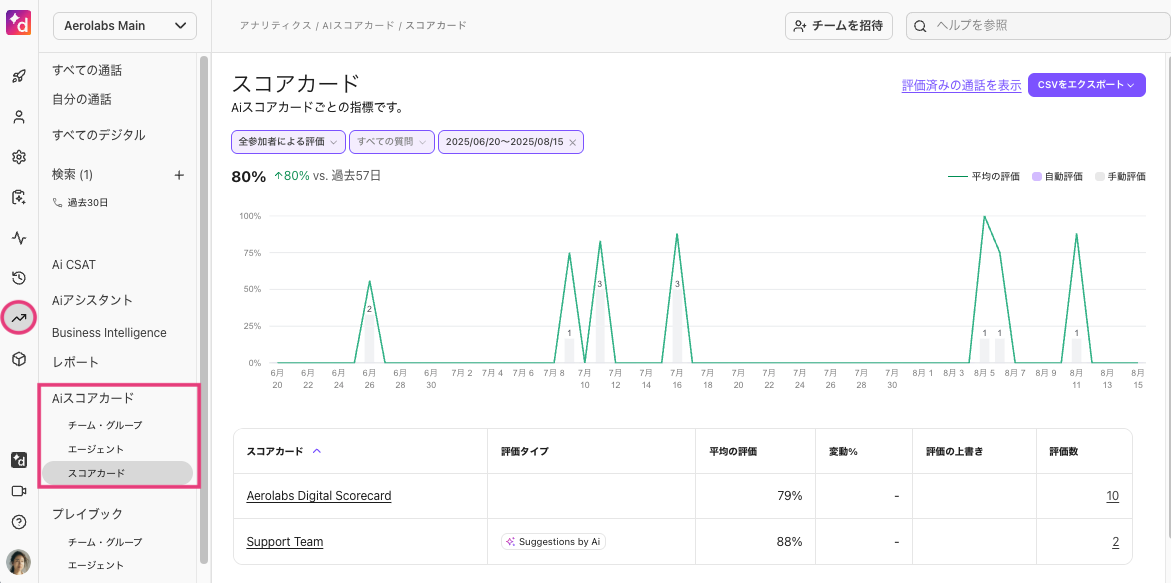Select エージェント under Aiスコアカード
The image size is (1171, 583).
pyautogui.click(x=96, y=449)
